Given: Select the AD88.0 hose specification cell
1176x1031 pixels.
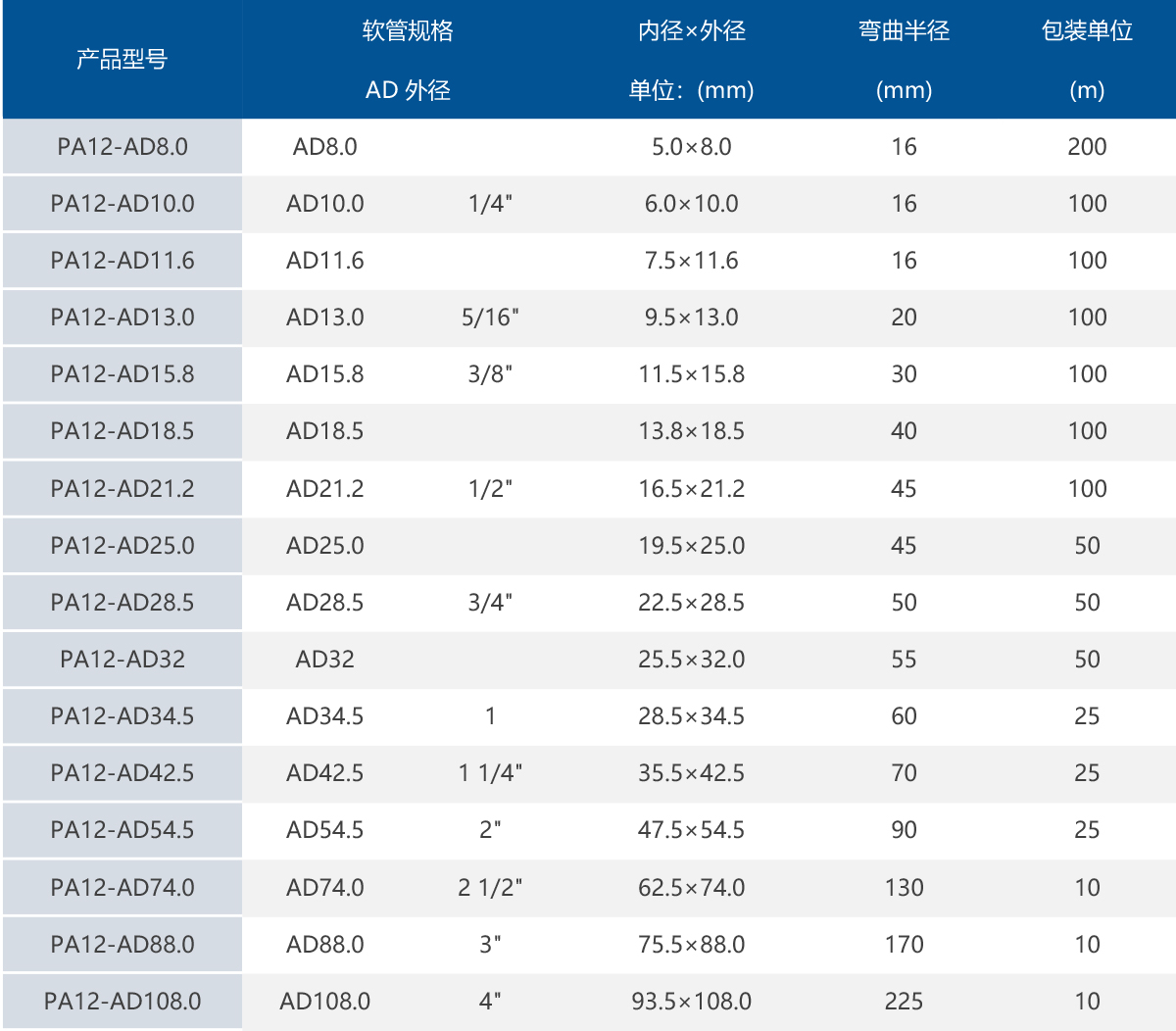Looking at the screenshot, I should (325, 945).
